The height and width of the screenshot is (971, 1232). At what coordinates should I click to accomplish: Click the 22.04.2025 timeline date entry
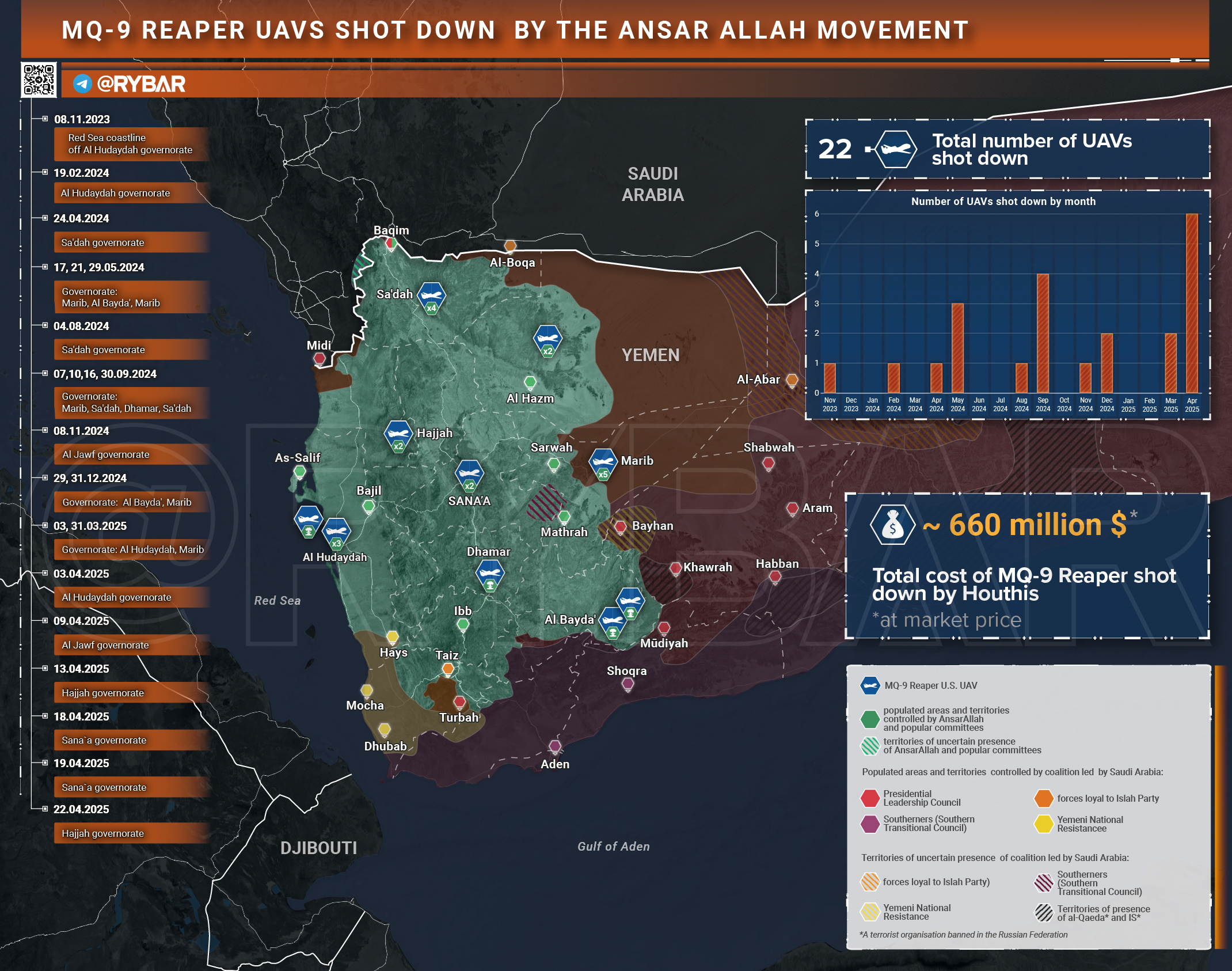81,809
